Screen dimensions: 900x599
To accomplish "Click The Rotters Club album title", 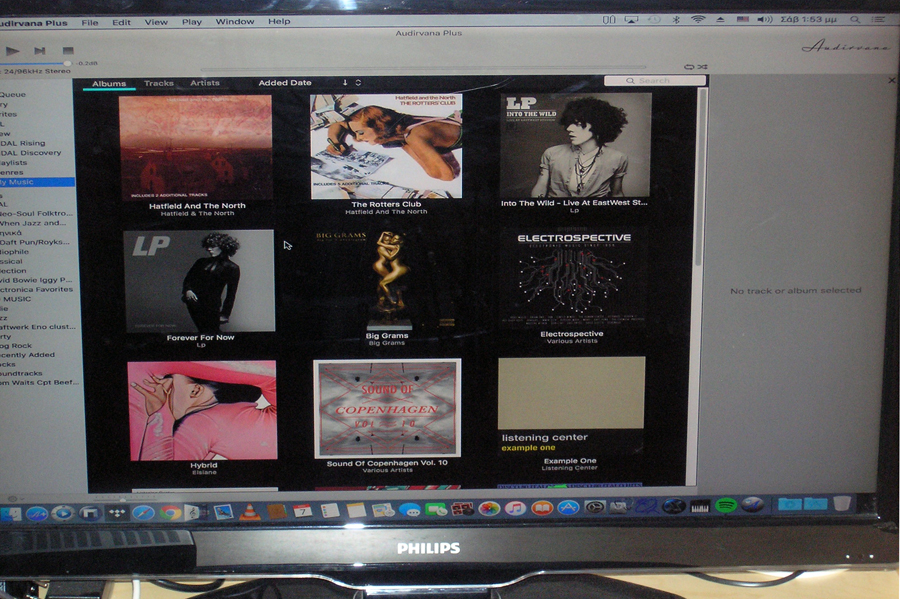I will pyautogui.click(x=386, y=204).
